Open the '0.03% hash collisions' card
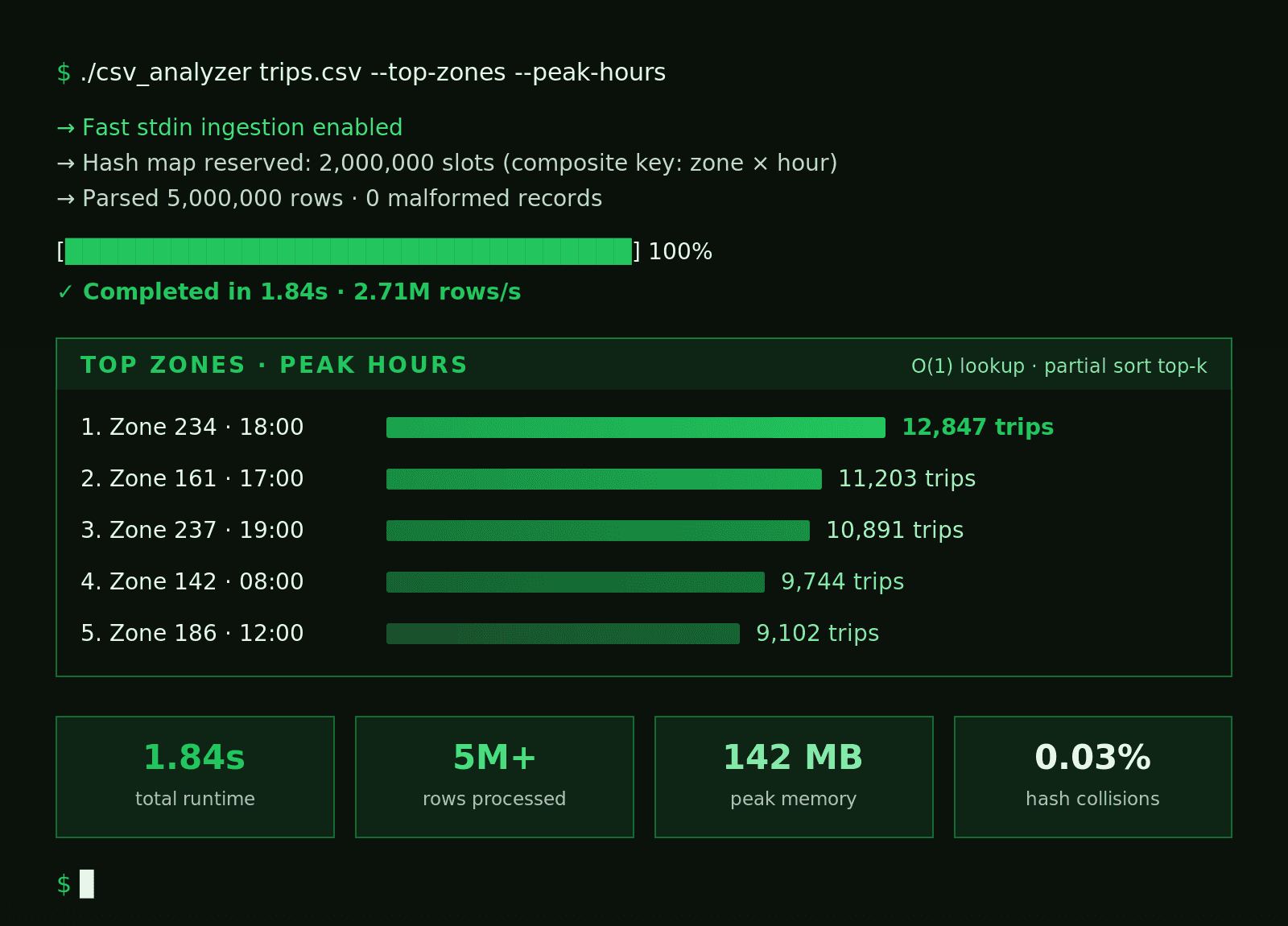 click(x=1093, y=777)
